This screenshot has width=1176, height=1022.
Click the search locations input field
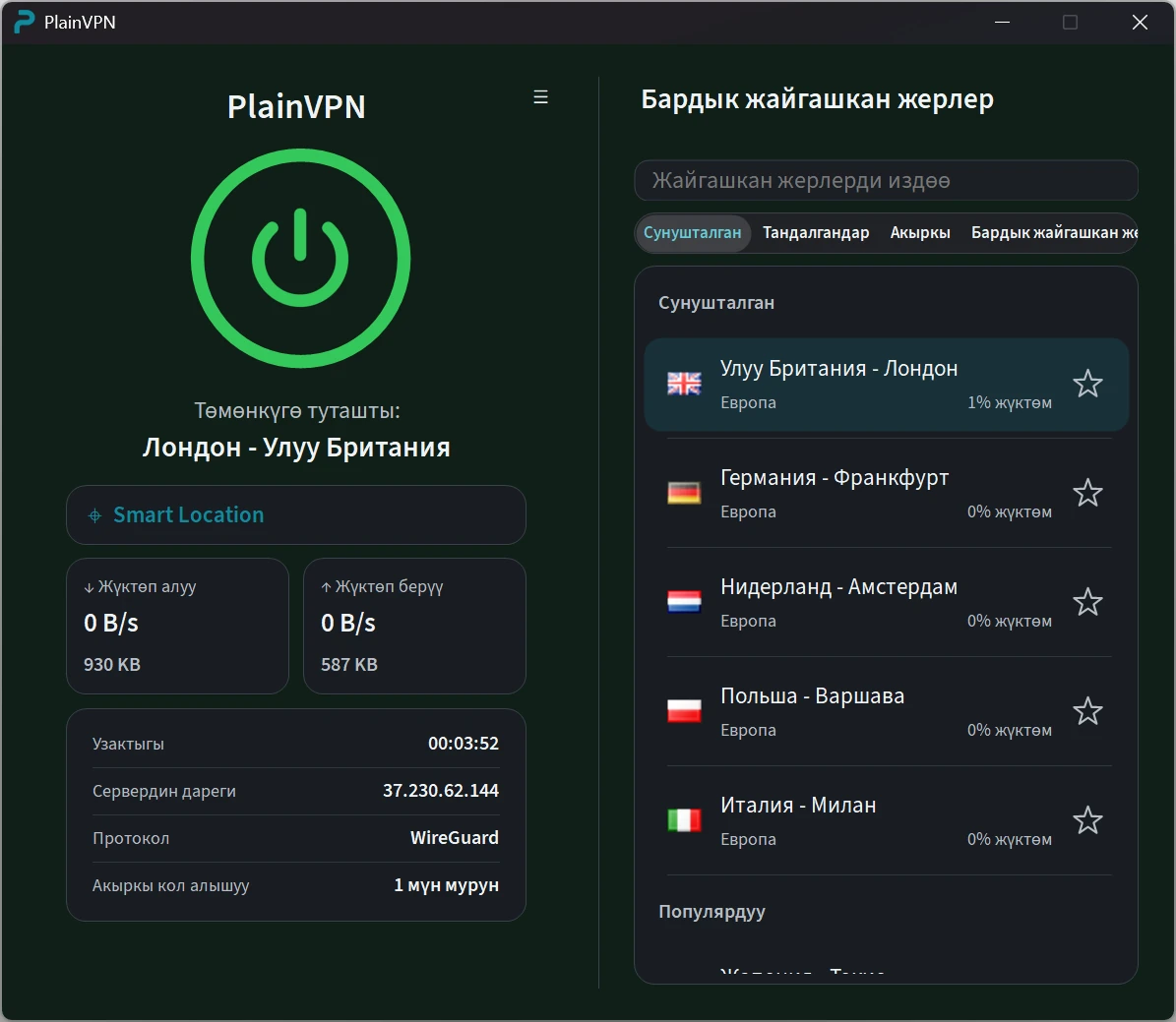886,181
